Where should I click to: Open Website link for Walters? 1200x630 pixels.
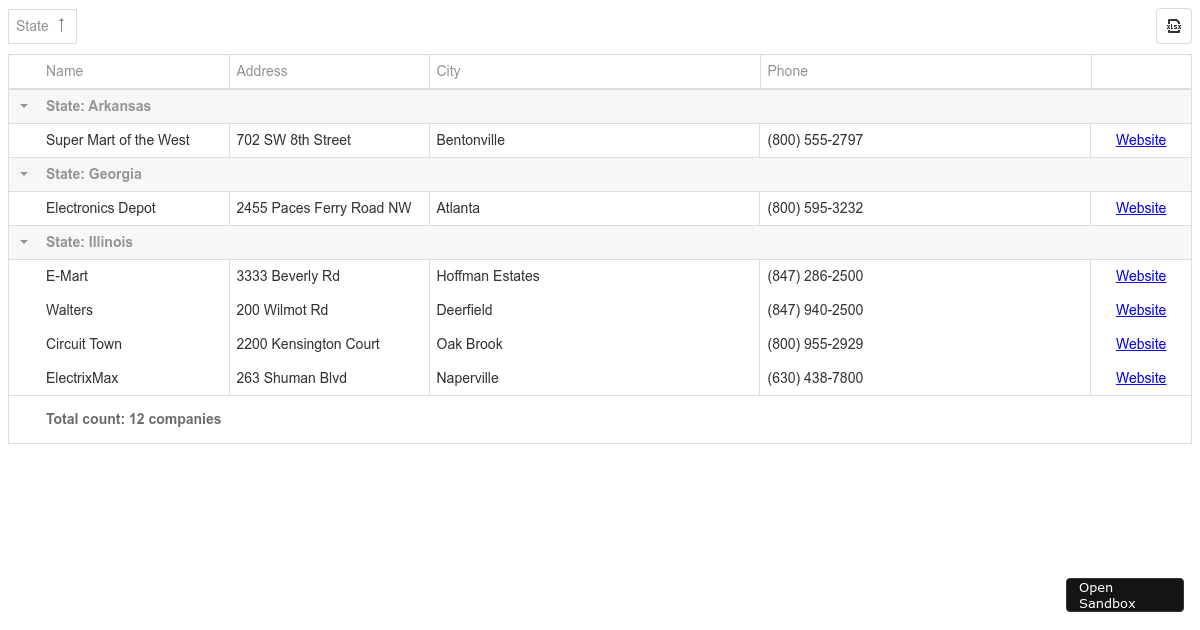point(1140,310)
